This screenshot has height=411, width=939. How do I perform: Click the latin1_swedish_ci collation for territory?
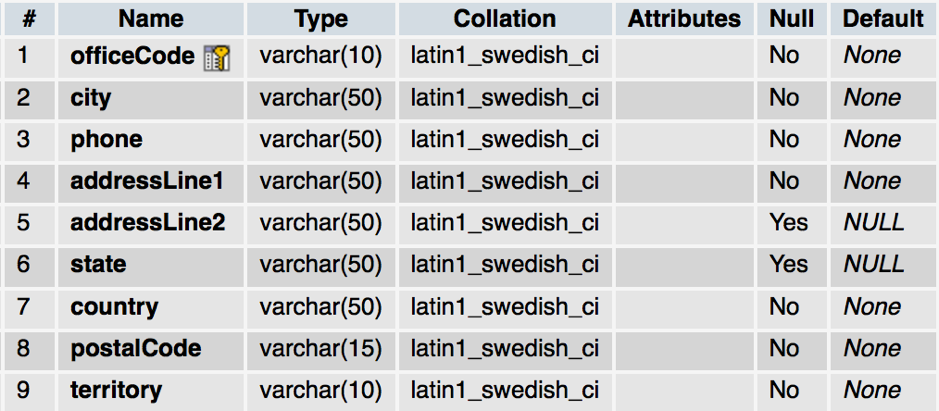point(505,389)
